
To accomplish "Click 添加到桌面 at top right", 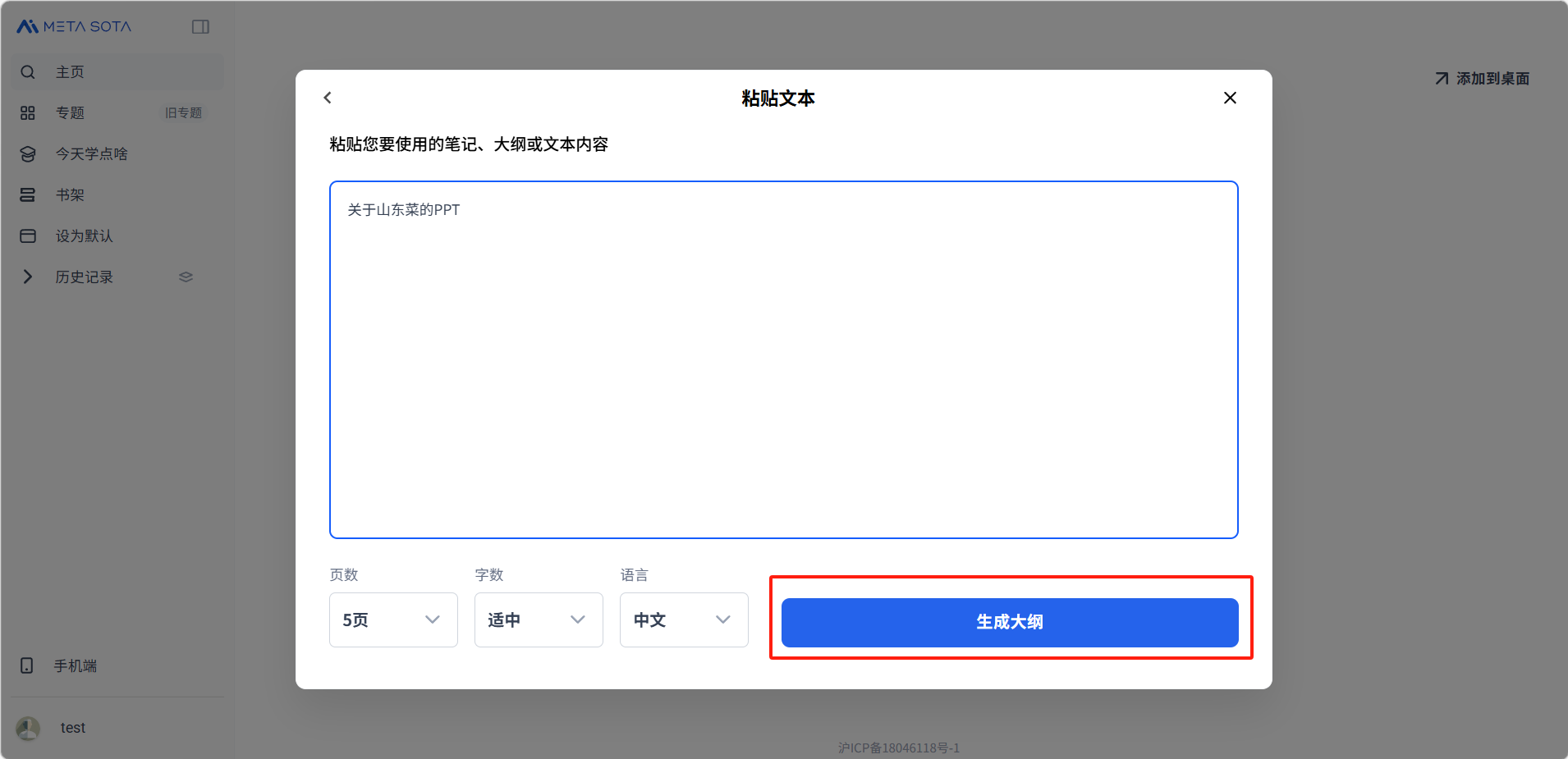I will 1482,79.
